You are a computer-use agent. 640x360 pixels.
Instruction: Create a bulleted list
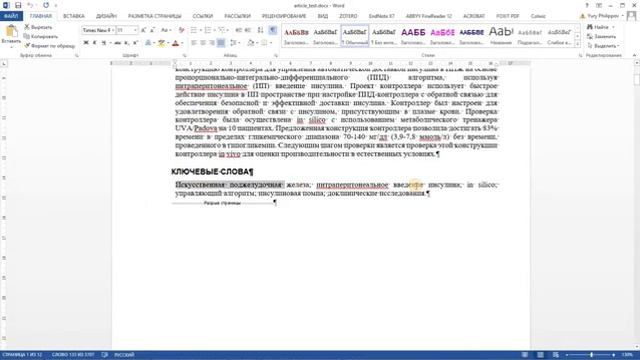click(x=195, y=30)
